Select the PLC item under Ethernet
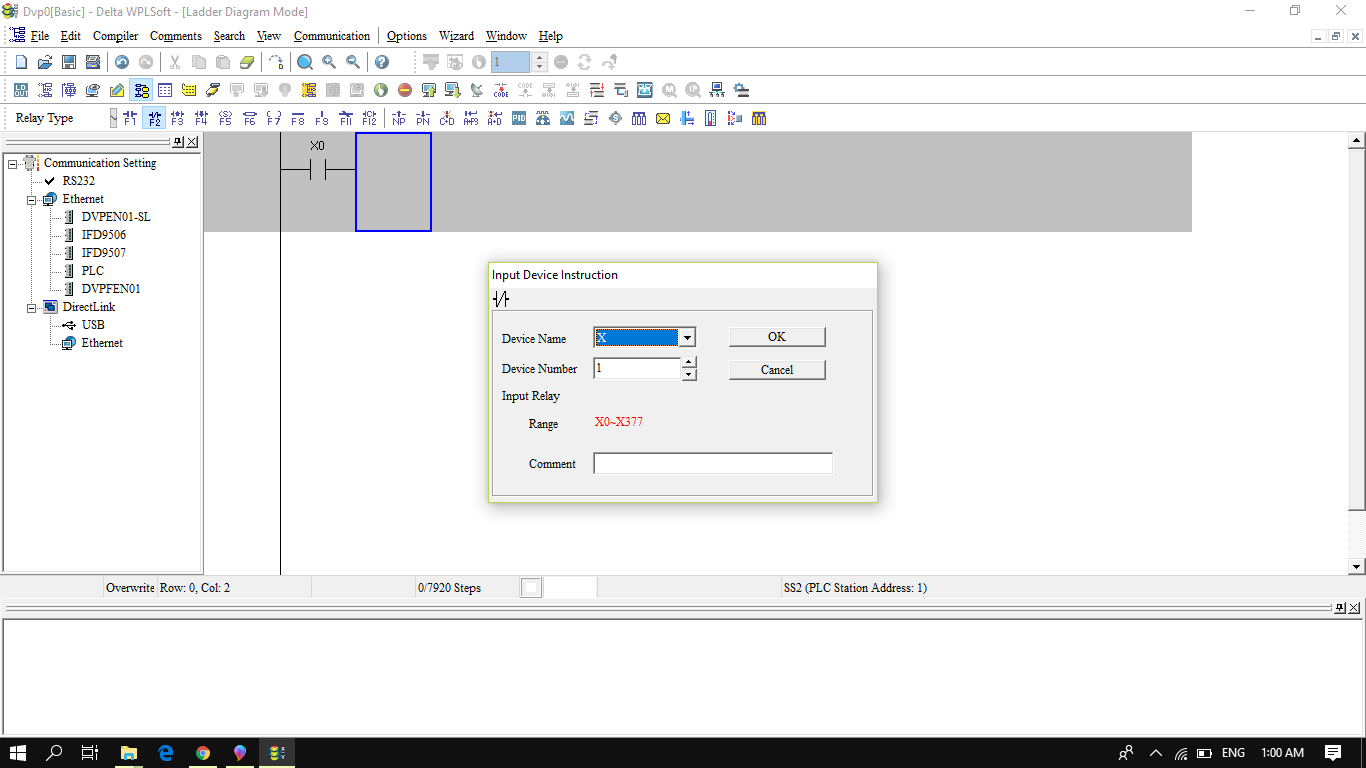The width and height of the screenshot is (1366, 768). pyautogui.click(x=92, y=270)
